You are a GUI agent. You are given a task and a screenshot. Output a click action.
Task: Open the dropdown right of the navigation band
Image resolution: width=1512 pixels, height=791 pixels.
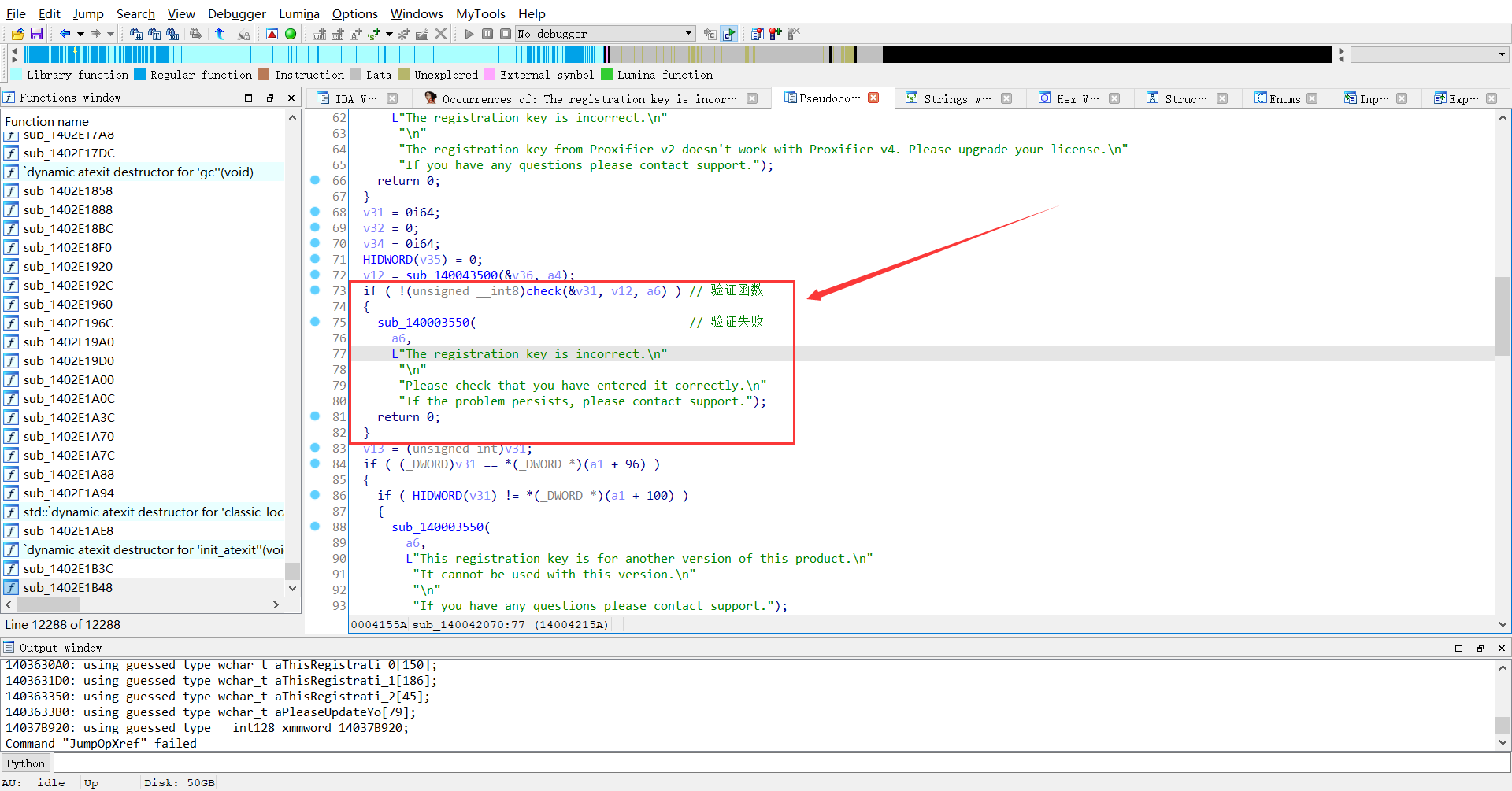(x=1502, y=55)
